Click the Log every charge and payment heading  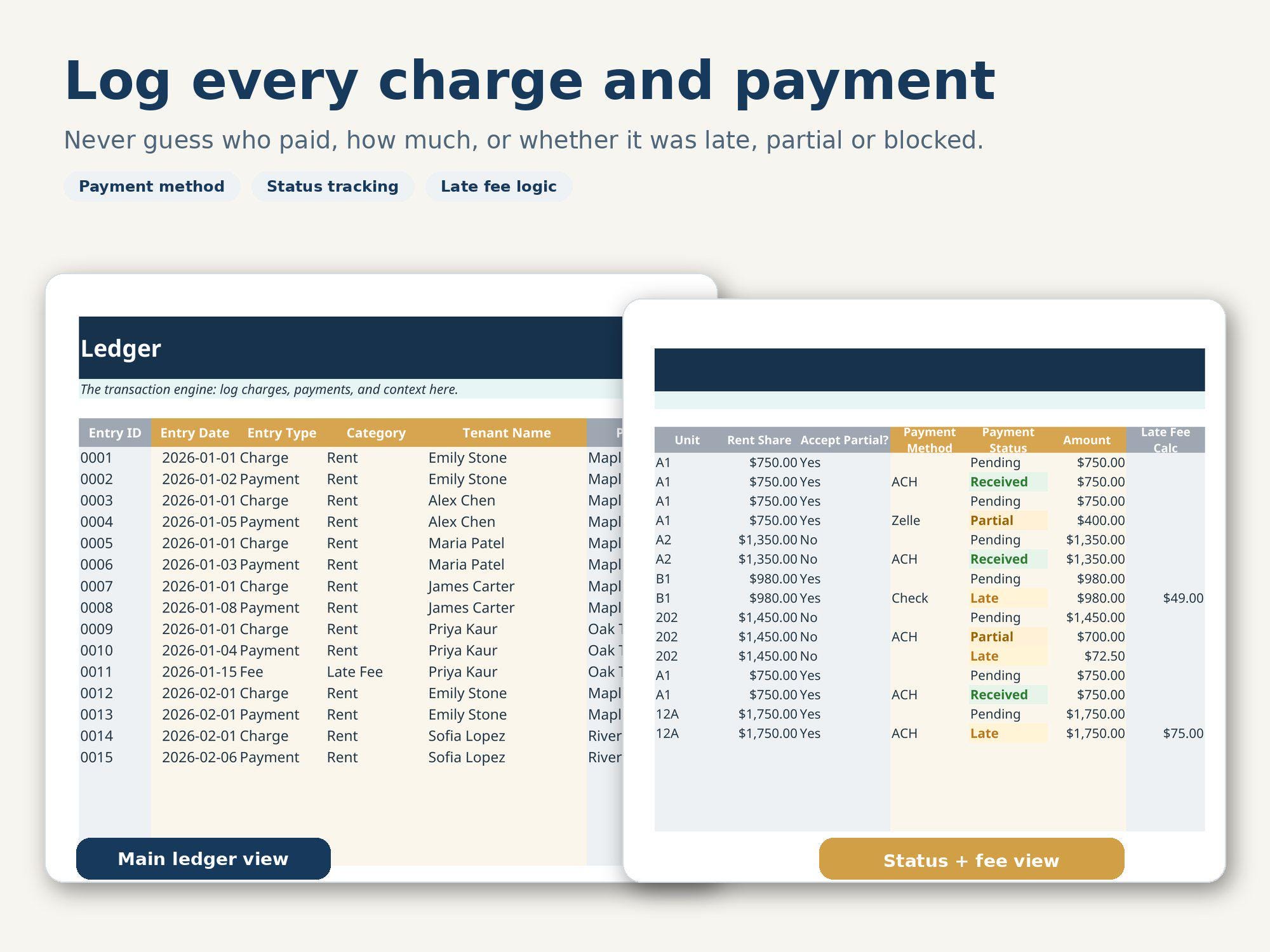point(530,81)
